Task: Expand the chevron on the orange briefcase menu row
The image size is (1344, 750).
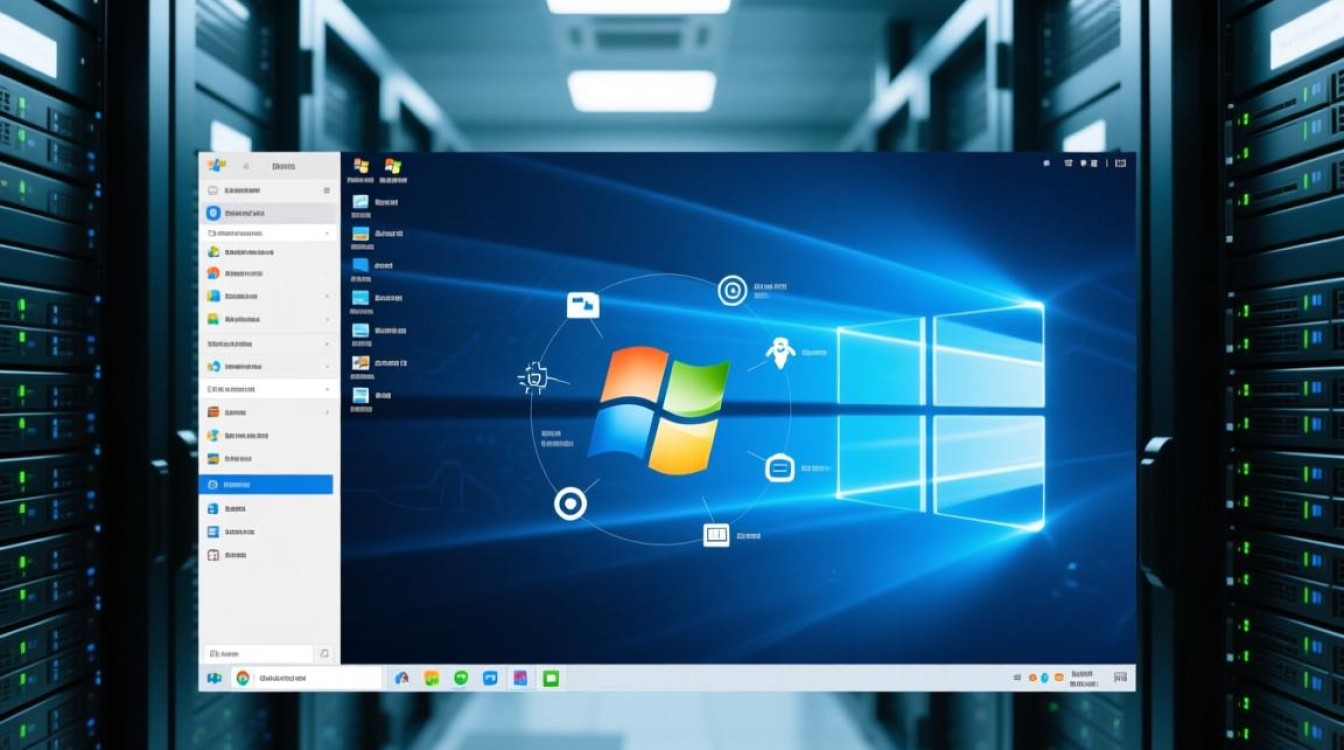Action: 327,412
